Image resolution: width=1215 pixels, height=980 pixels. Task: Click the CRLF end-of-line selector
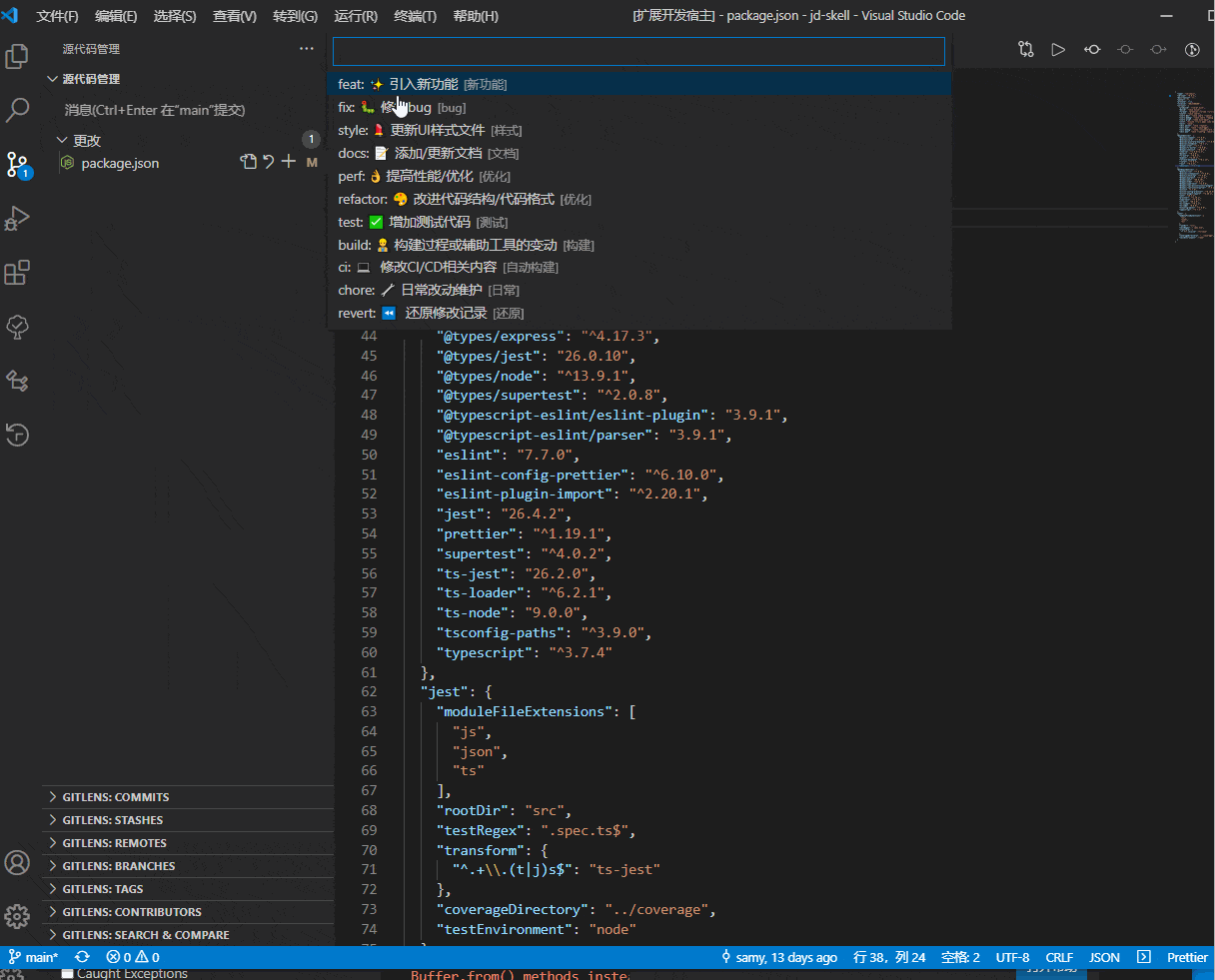1059,957
